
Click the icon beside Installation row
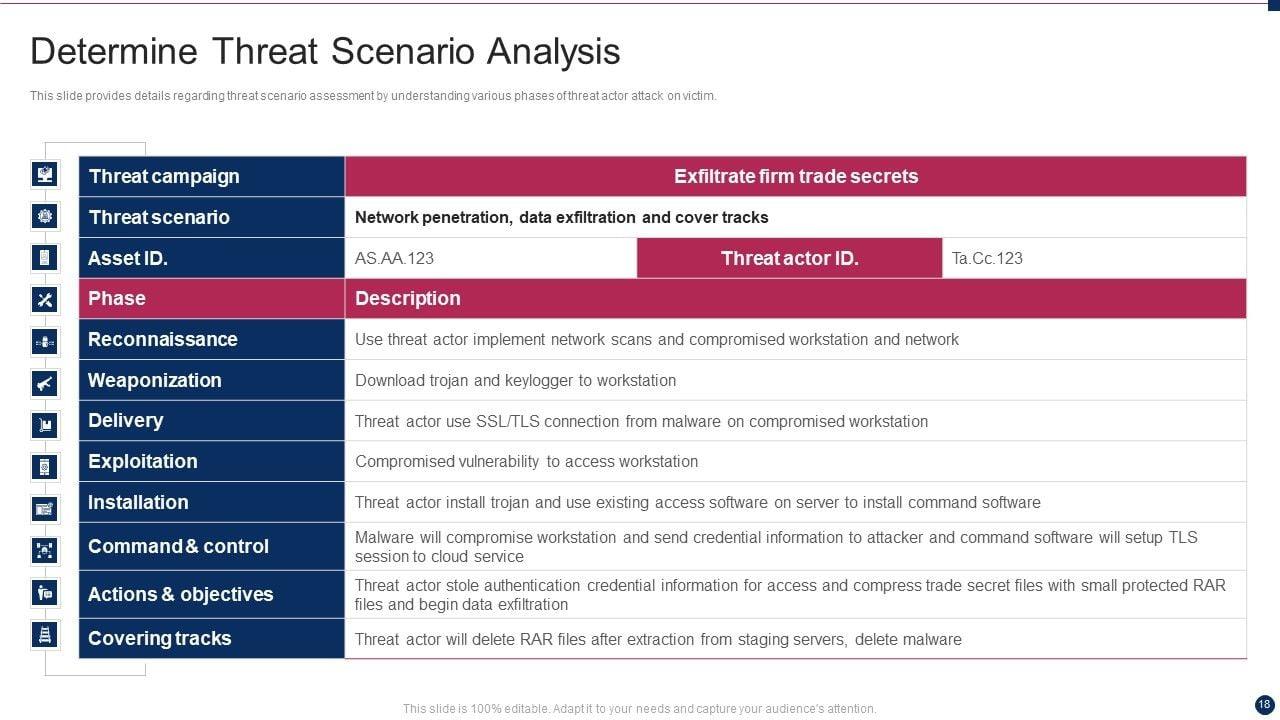[44, 508]
